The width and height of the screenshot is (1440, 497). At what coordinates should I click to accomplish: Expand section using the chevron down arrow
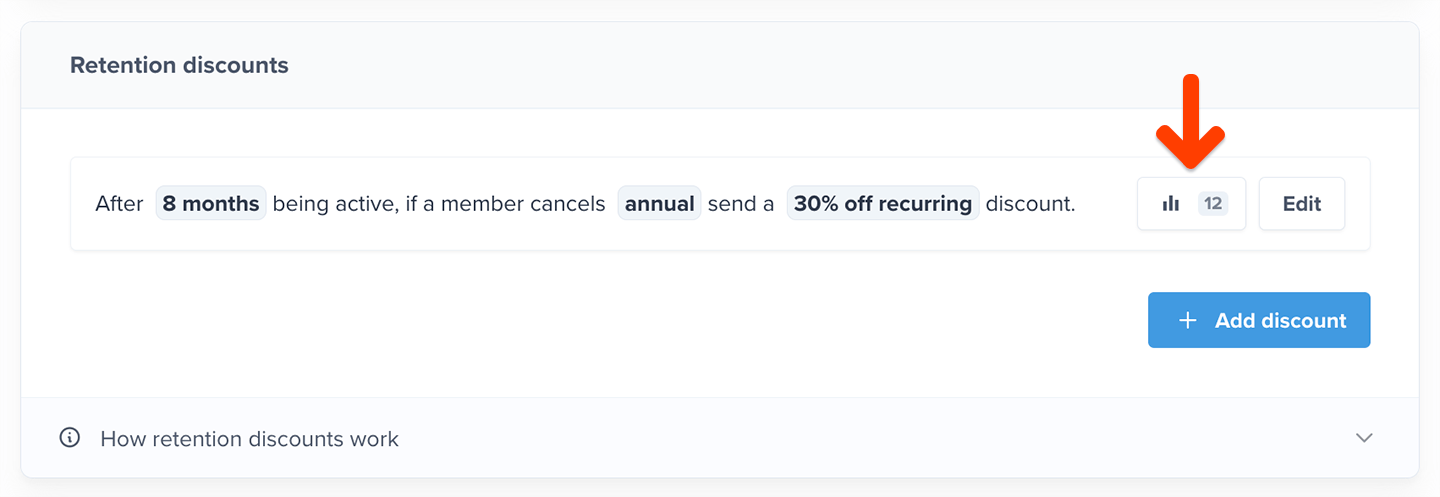[1363, 438]
